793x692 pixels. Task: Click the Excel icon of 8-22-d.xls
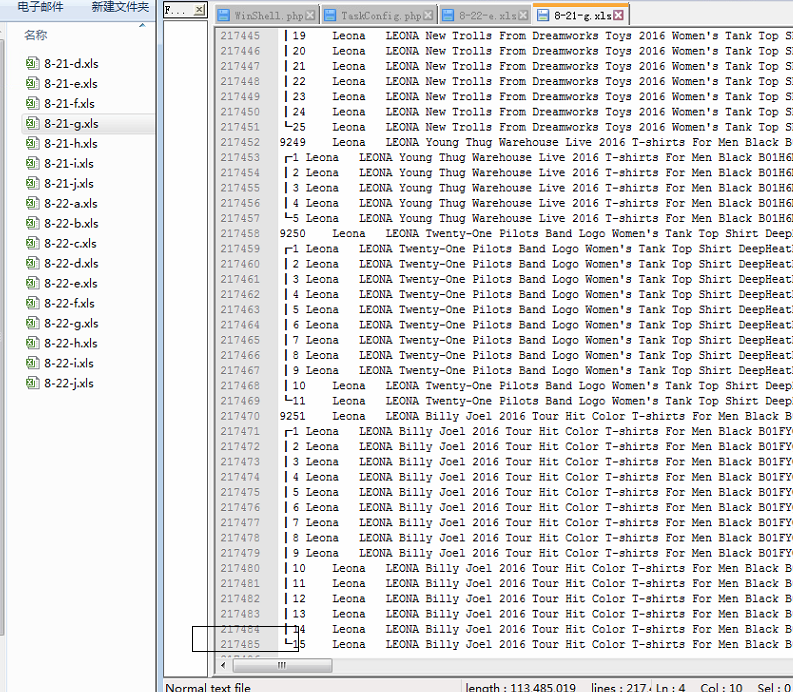point(32,263)
